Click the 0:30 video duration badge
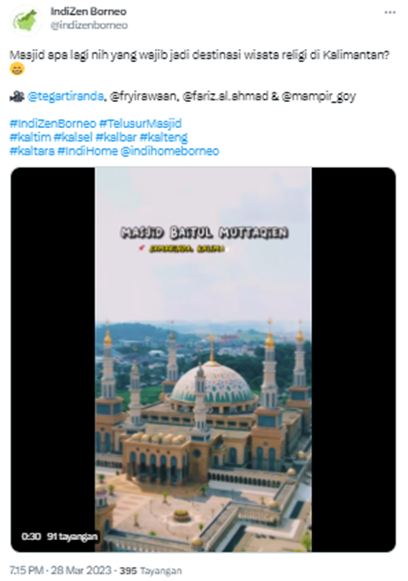Image resolution: width=408 pixels, height=581 pixels. click(x=31, y=537)
